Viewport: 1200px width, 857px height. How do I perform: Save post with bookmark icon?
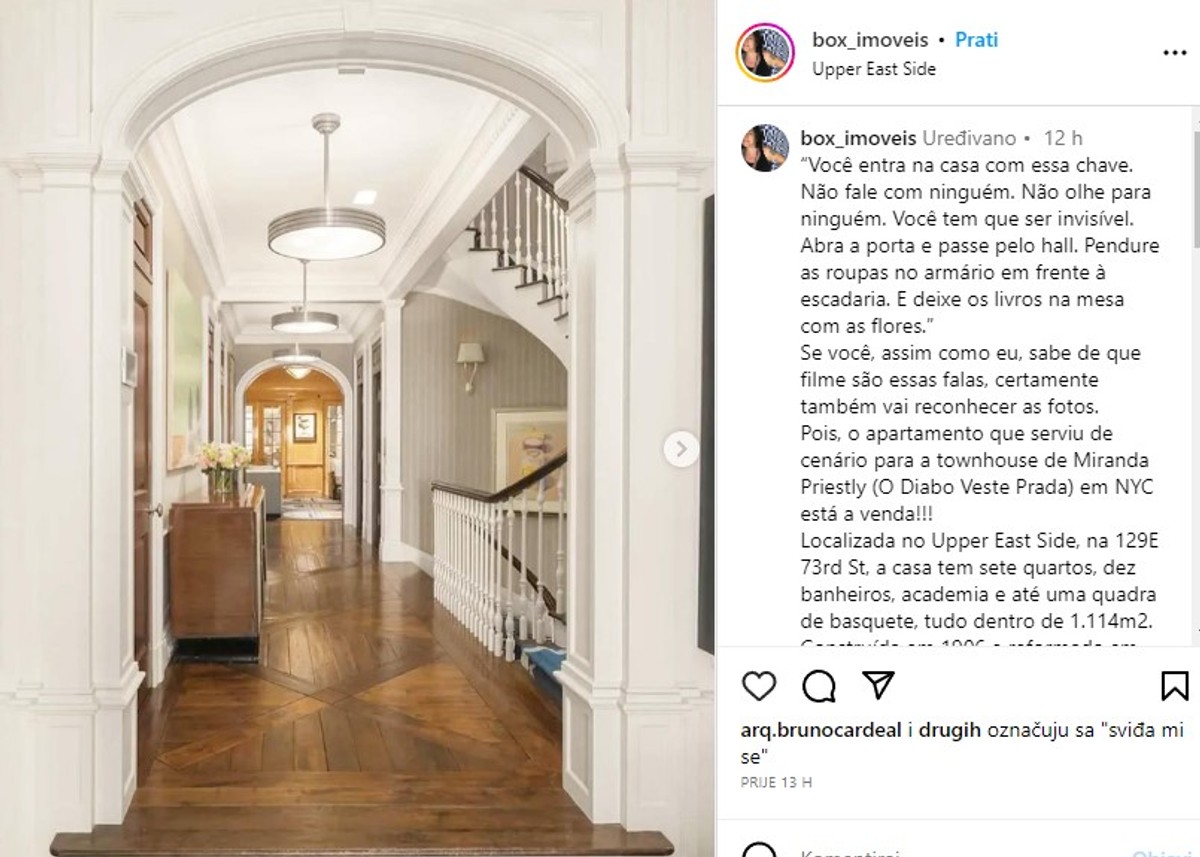coord(1175,686)
